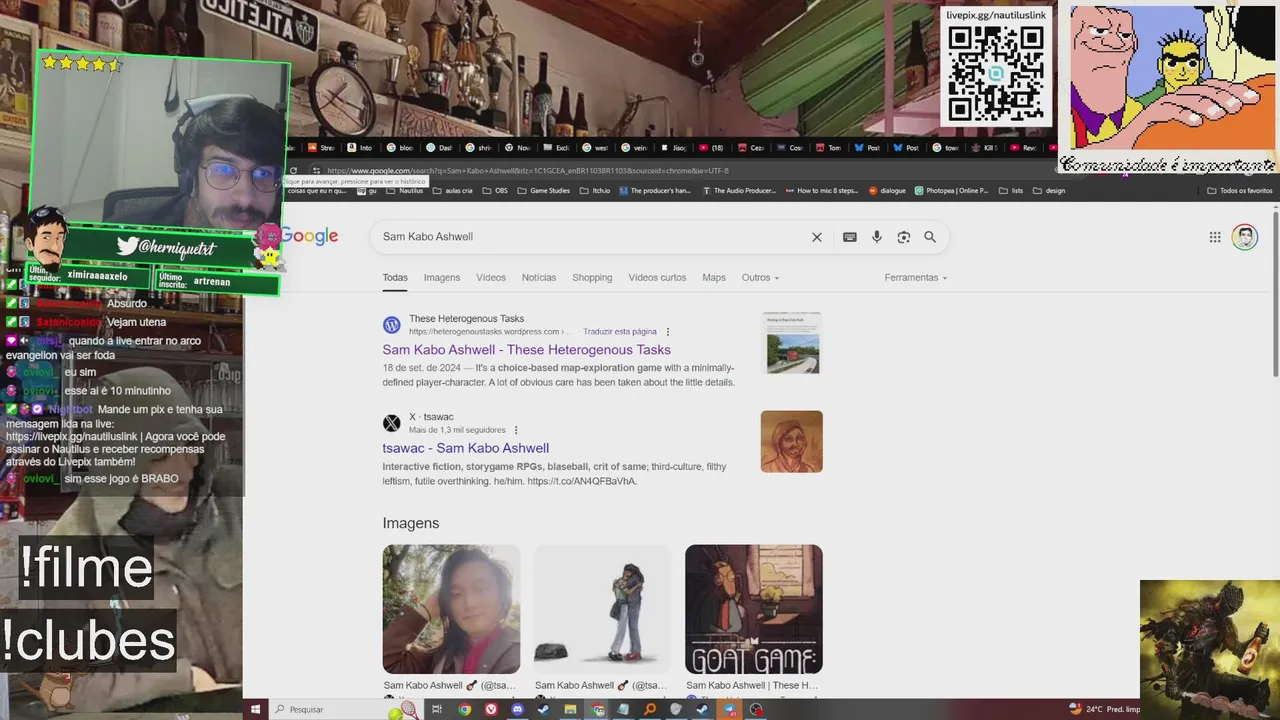
Task: Open the first image of person in pink jacket
Action: click(x=451, y=609)
